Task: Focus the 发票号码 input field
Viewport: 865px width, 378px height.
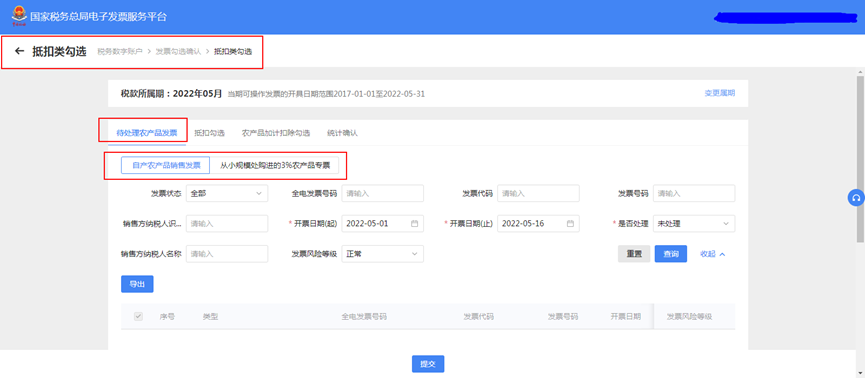Action: (694, 193)
